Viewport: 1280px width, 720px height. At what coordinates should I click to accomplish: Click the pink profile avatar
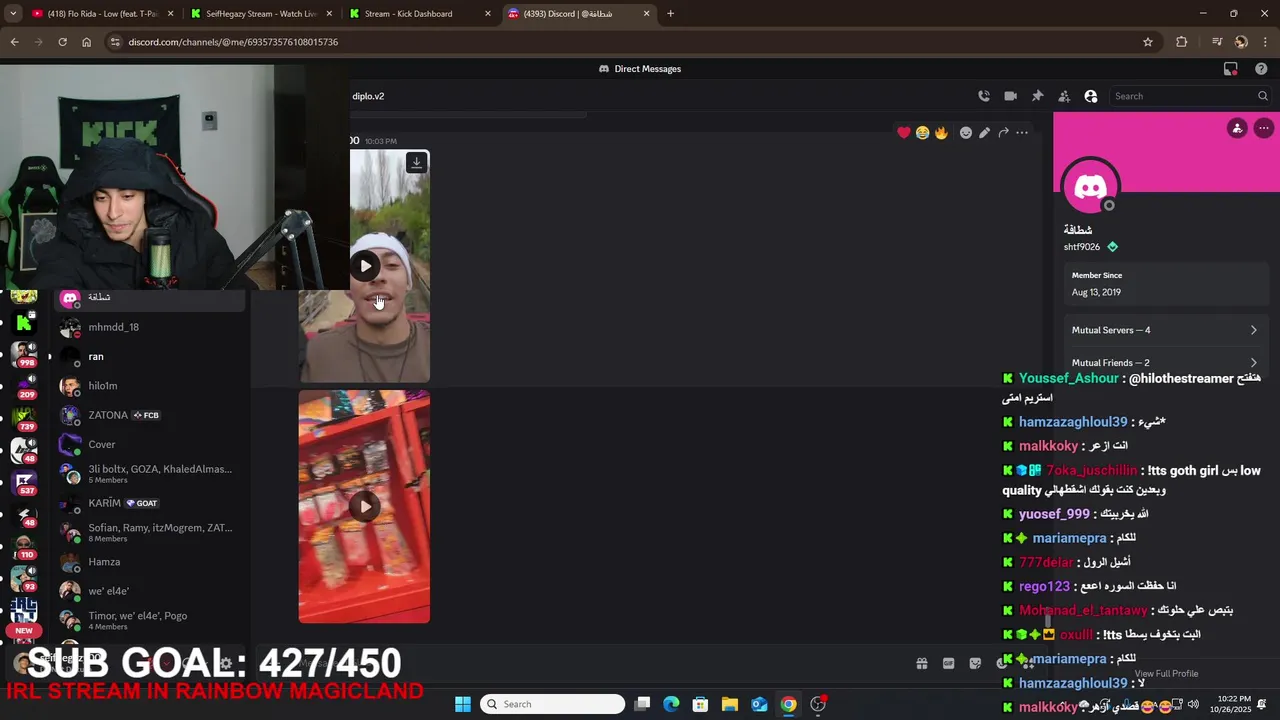[1090, 187]
